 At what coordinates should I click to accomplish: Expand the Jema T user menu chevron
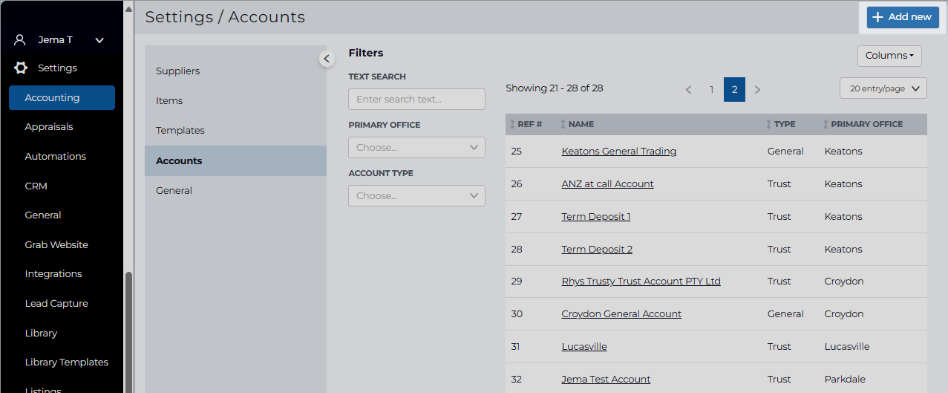(100, 41)
